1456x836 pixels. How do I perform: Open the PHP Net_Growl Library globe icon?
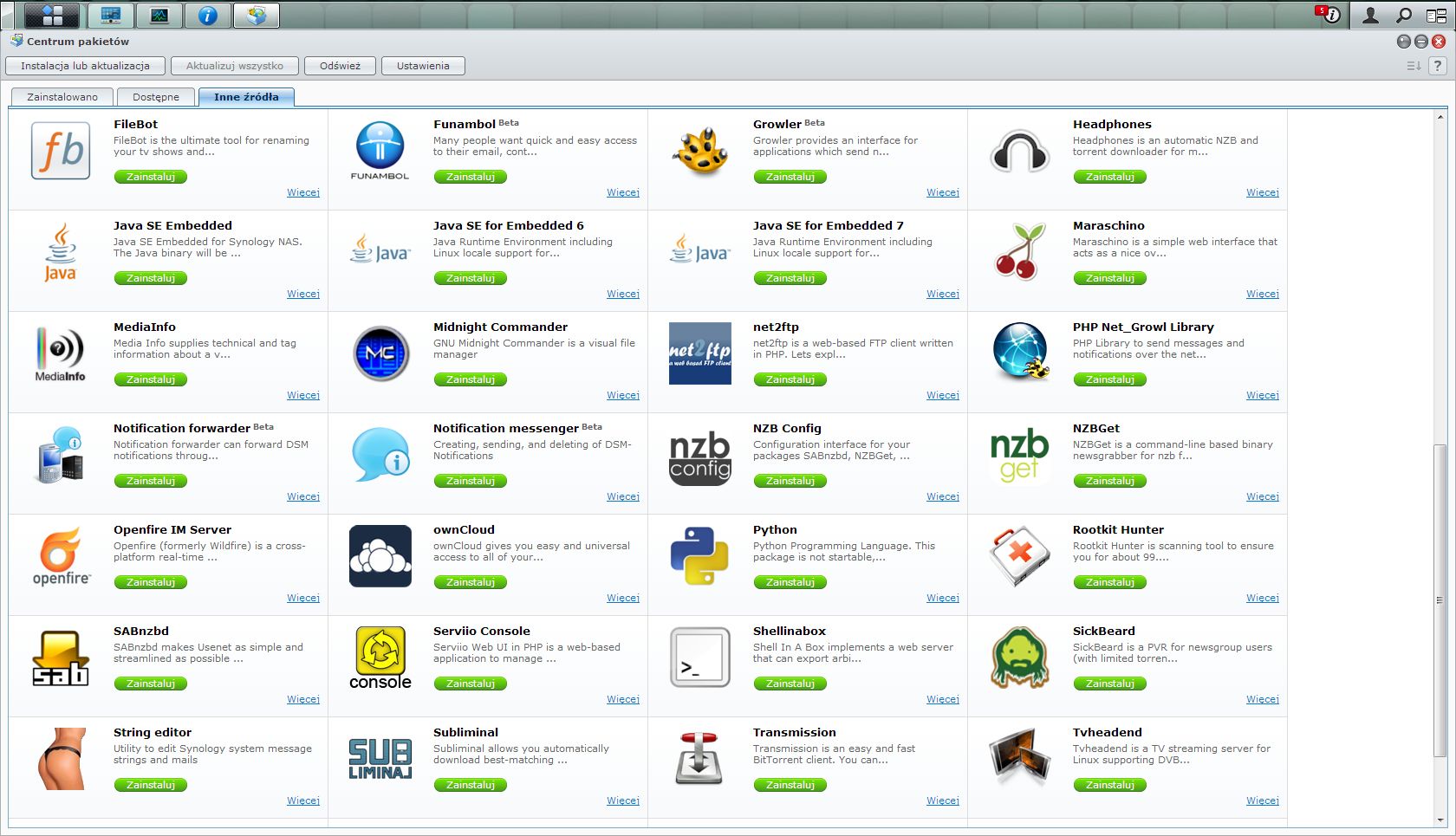[x=1020, y=352]
